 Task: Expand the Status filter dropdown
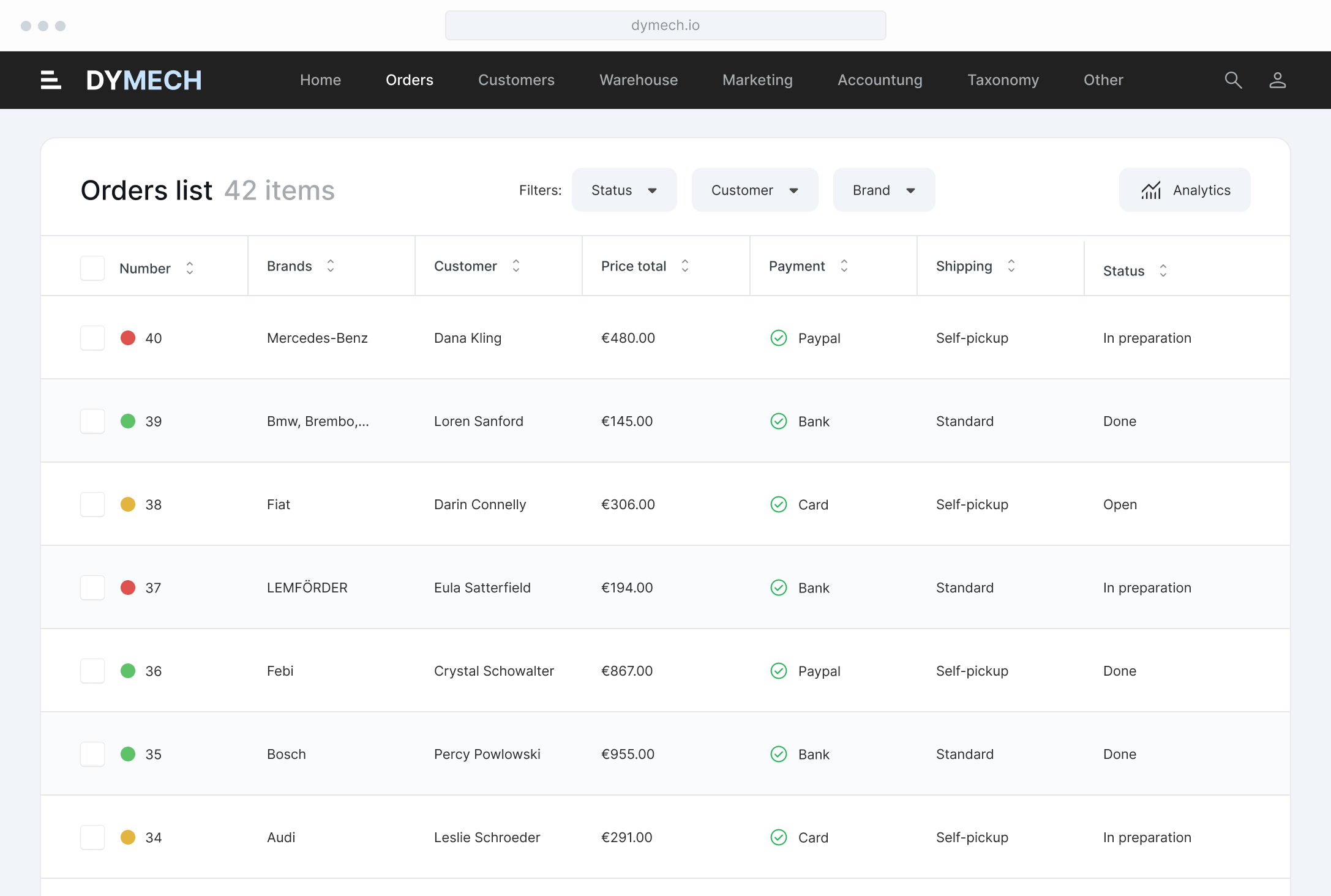pos(624,190)
